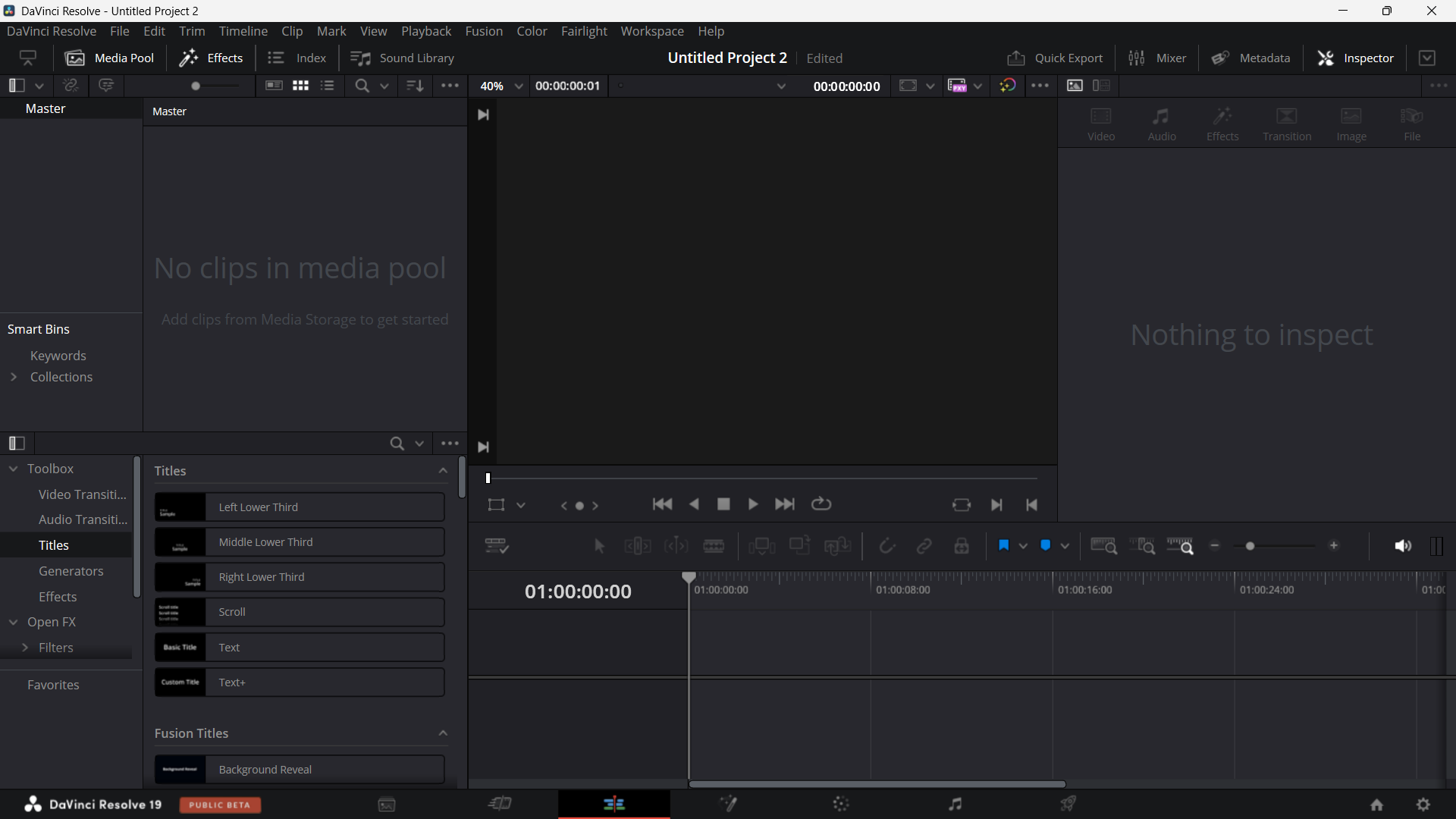Click the loop playback icon
The image size is (1456, 819).
821,504
